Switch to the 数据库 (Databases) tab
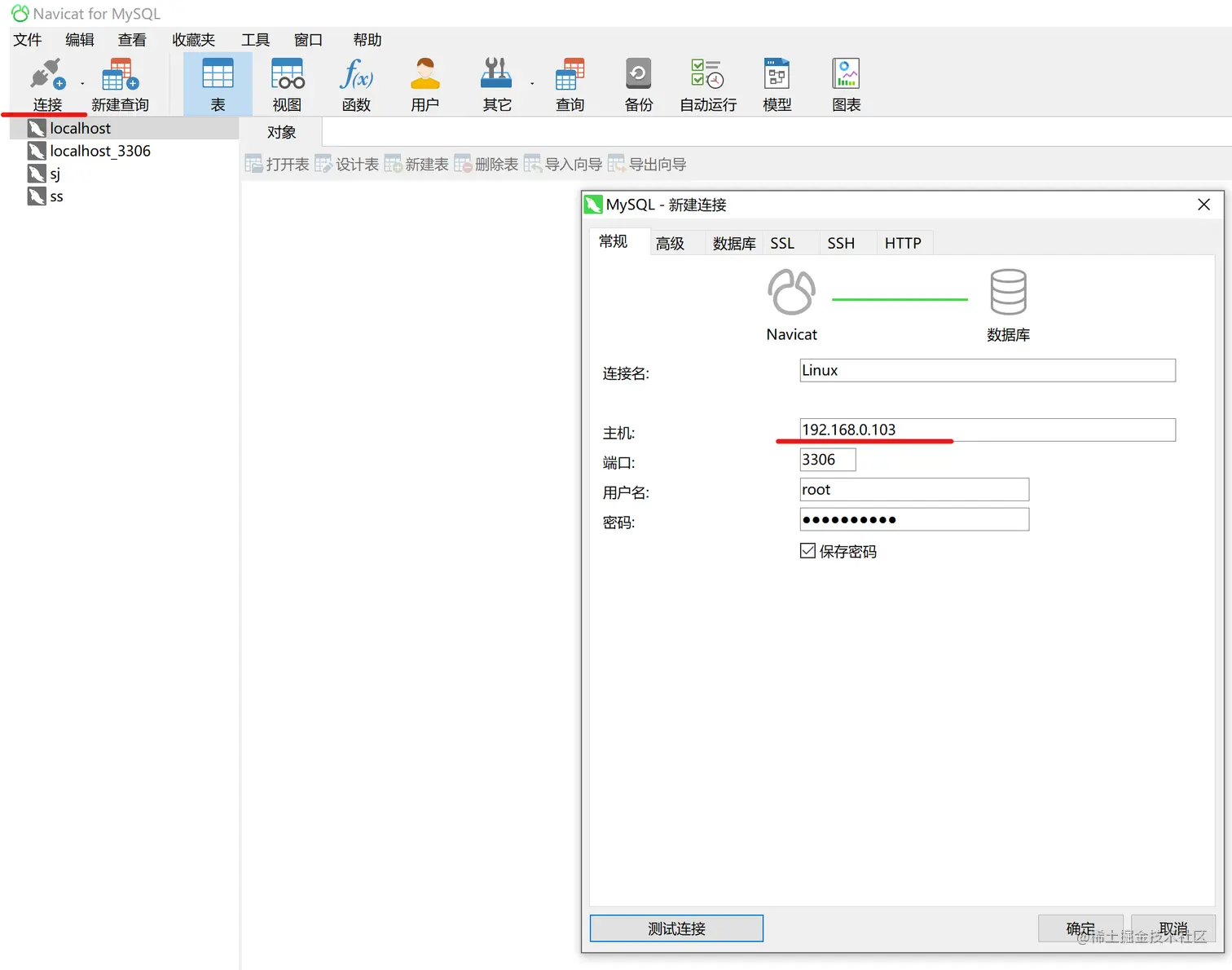 [734, 243]
